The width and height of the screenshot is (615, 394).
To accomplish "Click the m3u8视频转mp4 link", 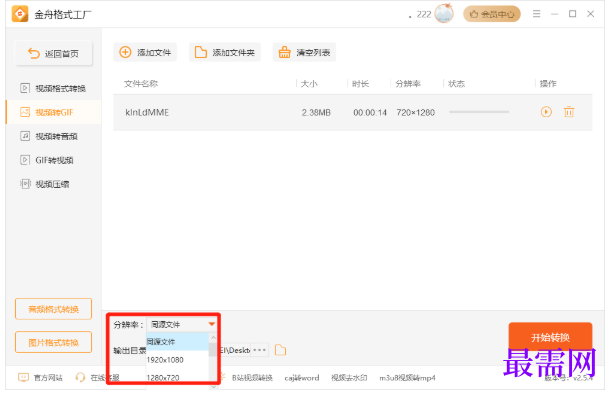I will [407, 378].
